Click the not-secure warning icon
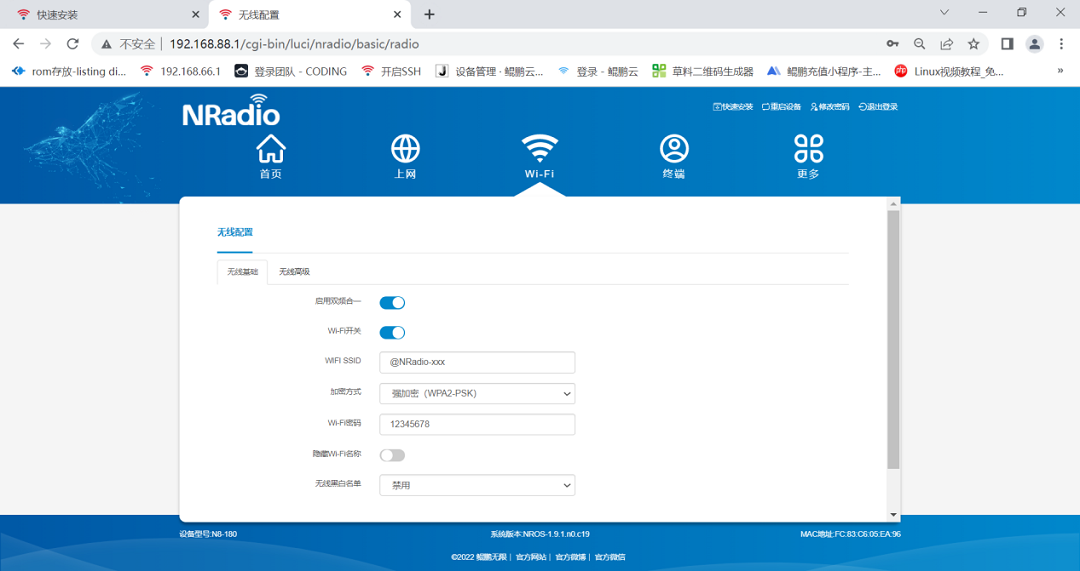Image resolution: width=1080 pixels, height=571 pixels. click(106, 44)
